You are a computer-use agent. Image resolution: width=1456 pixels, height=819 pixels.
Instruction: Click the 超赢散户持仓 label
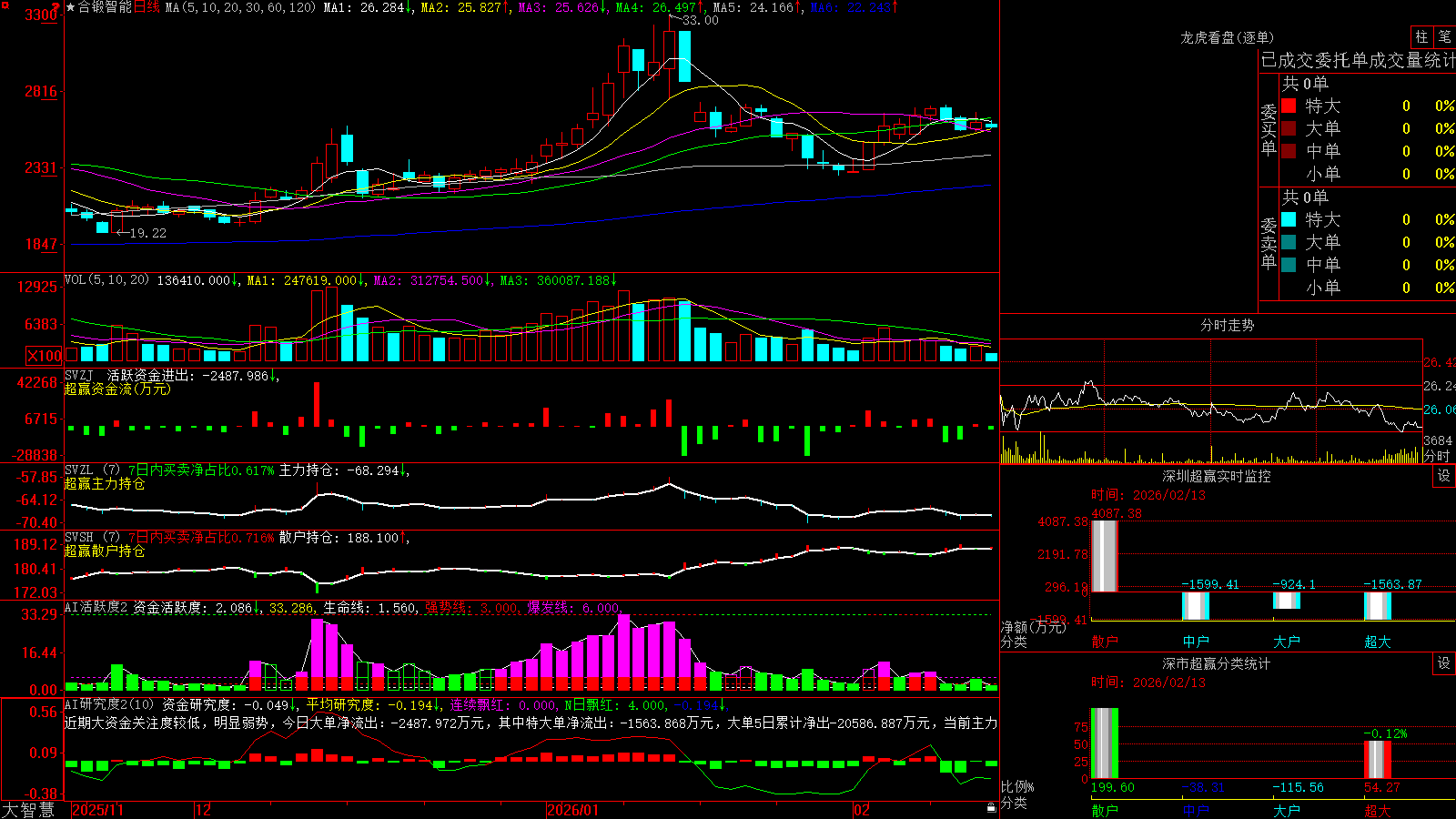(105, 551)
